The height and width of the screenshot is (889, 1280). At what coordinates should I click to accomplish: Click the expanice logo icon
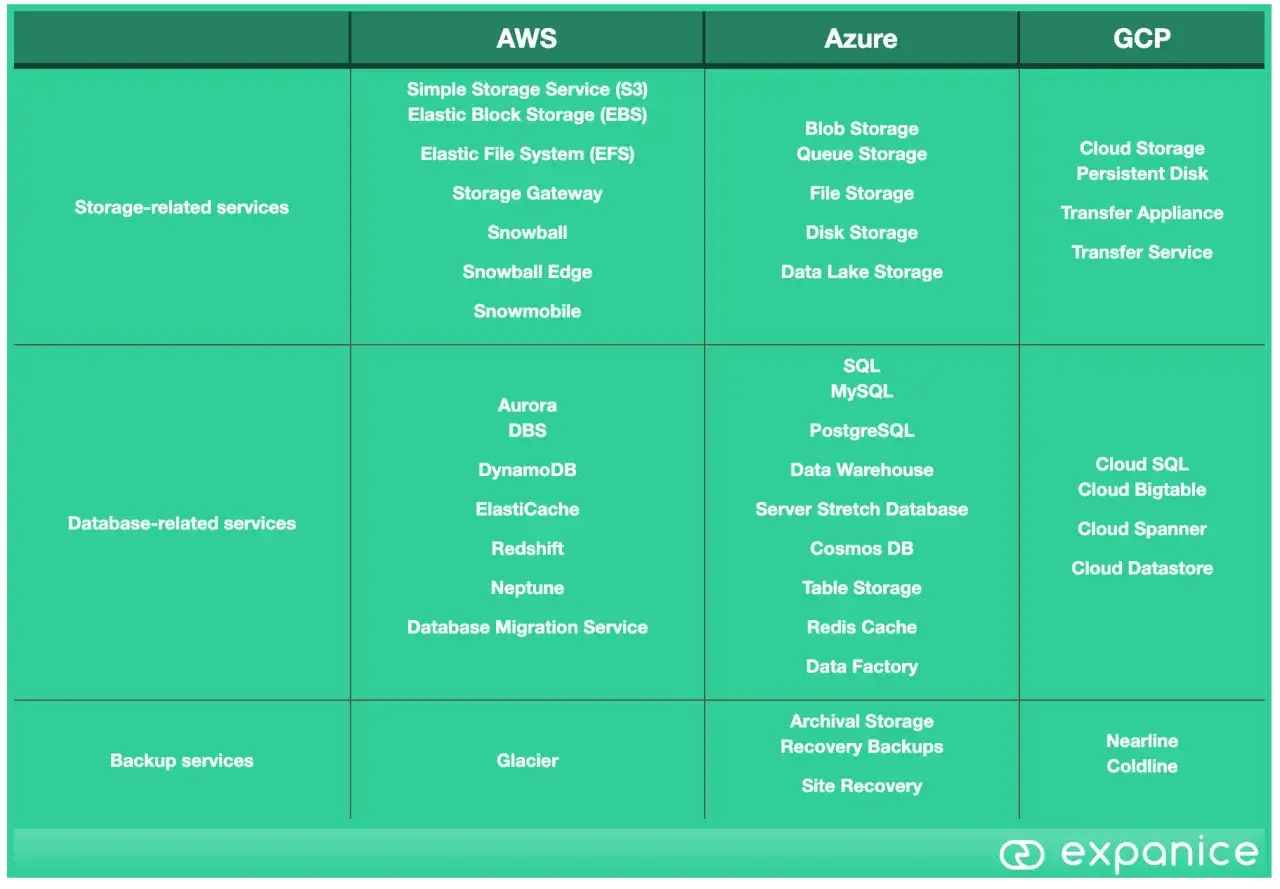coord(1021,854)
